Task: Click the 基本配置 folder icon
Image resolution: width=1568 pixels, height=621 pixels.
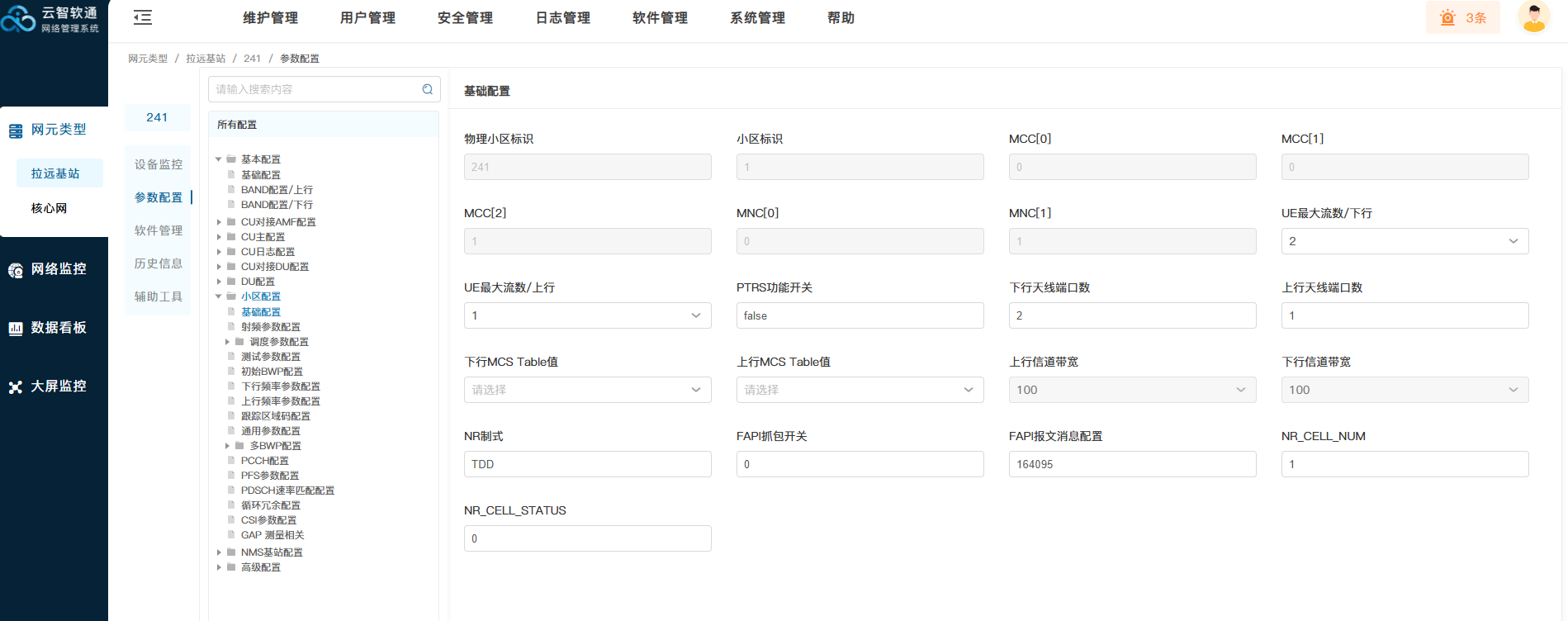Action: 232,159
